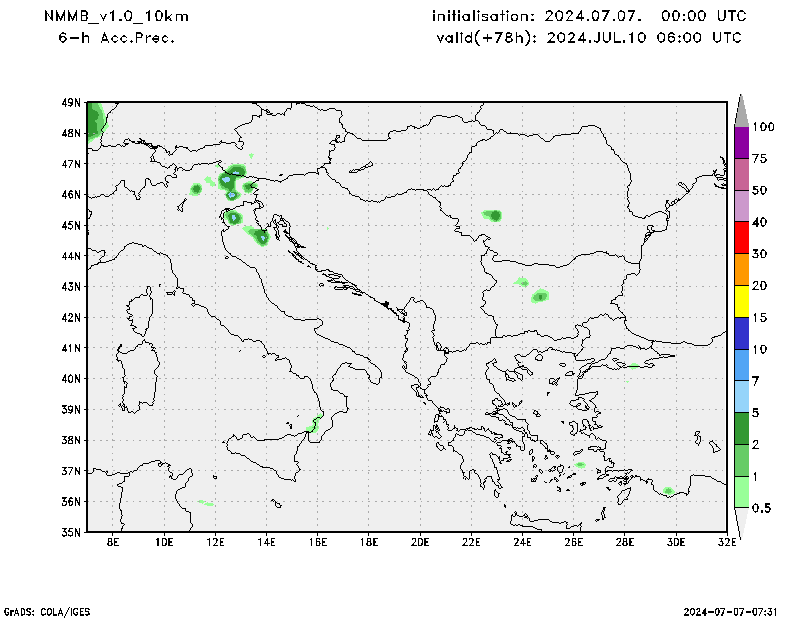The image size is (800, 618).
Task: Click the NMMB_v1.0_10km model title
Action: (x=116, y=17)
